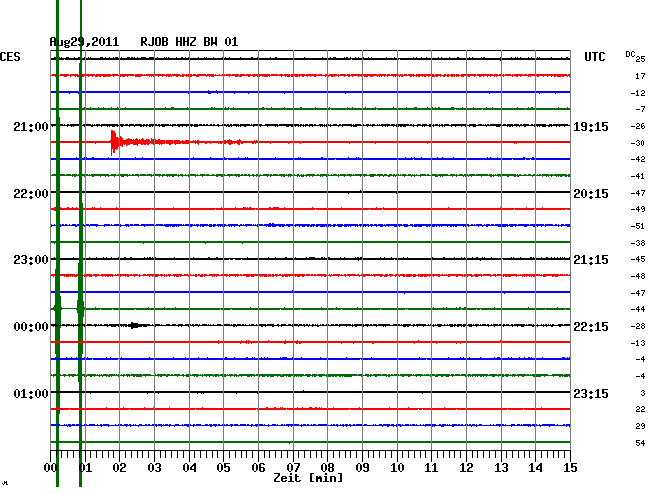The height and width of the screenshot is (494, 650).
Task: Click the DC column header
Action: pos(630,54)
